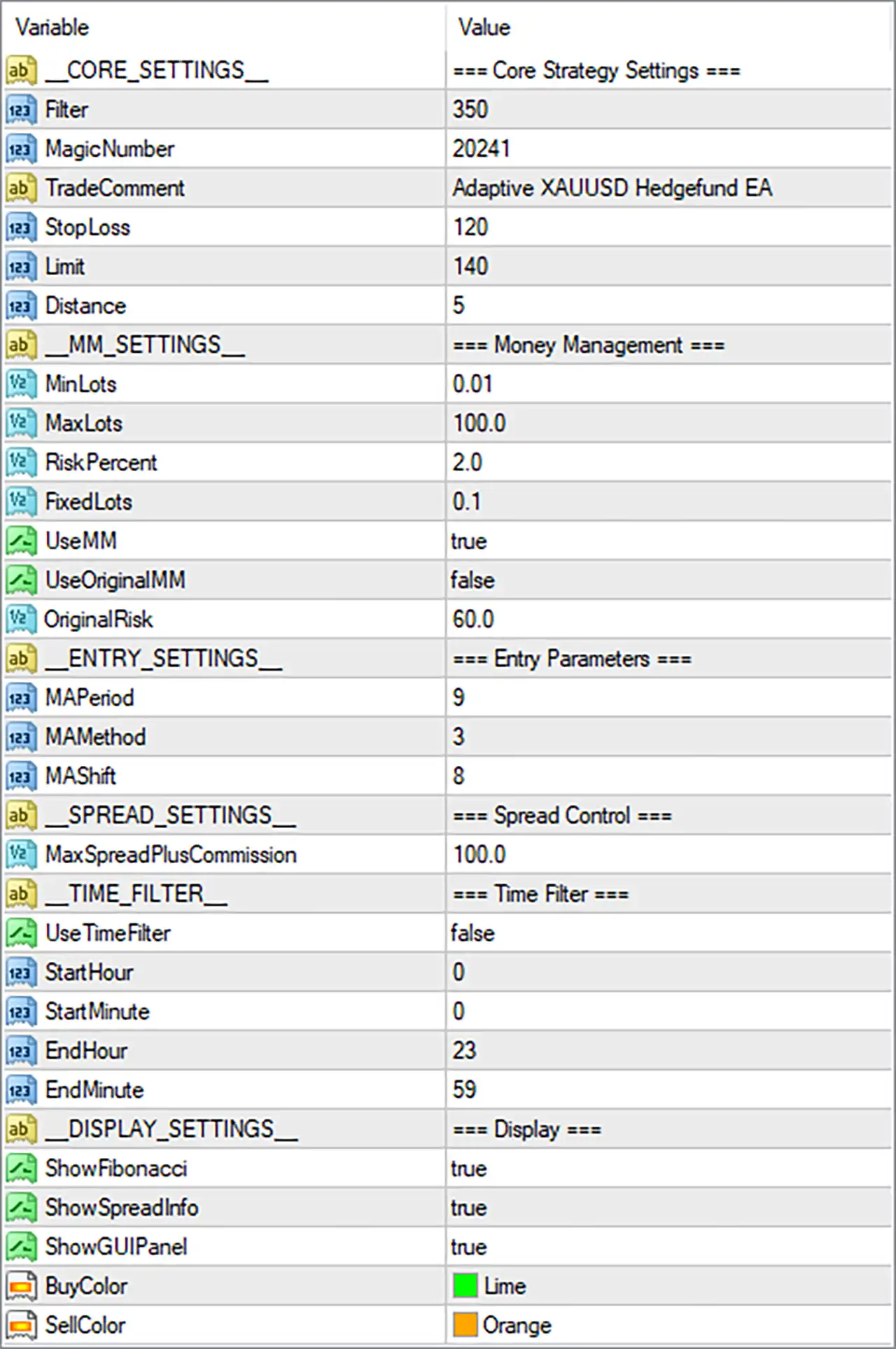Click the OriginalRisk value 60.0
The height and width of the screenshot is (1349, 896).
click(473, 620)
